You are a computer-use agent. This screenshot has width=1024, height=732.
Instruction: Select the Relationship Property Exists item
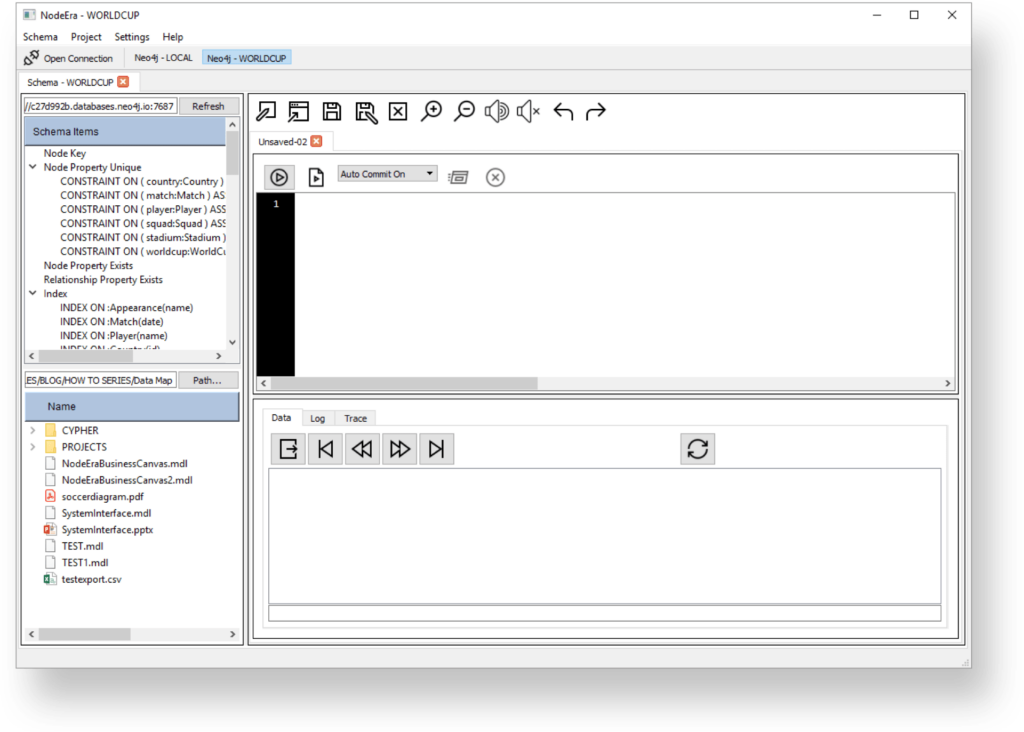click(103, 279)
